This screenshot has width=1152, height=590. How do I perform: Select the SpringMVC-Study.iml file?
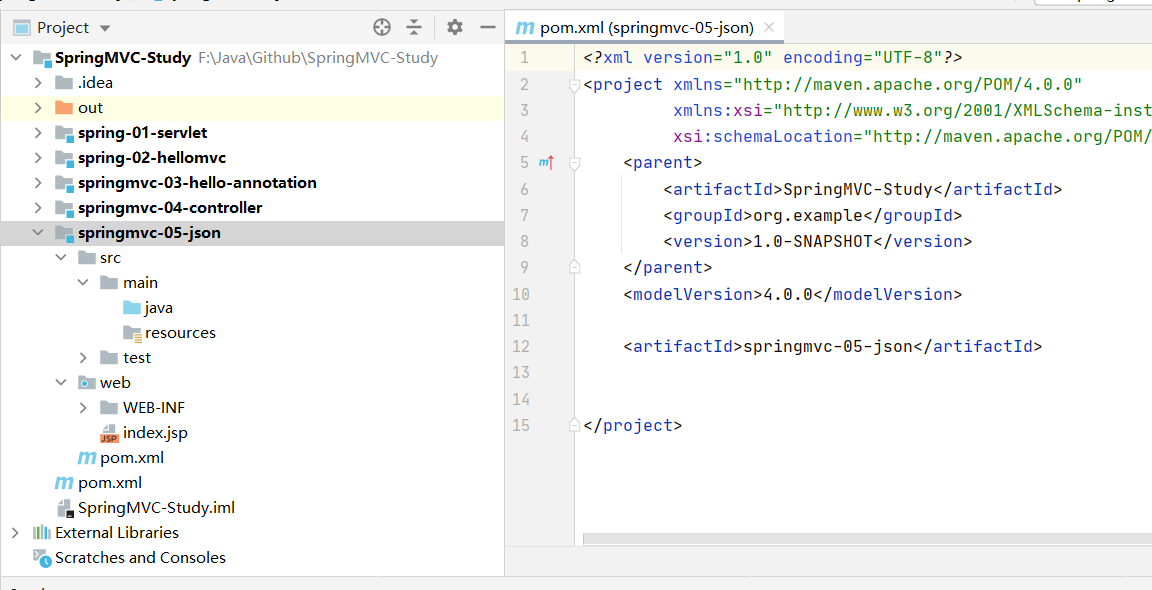(x=156, y=508)
